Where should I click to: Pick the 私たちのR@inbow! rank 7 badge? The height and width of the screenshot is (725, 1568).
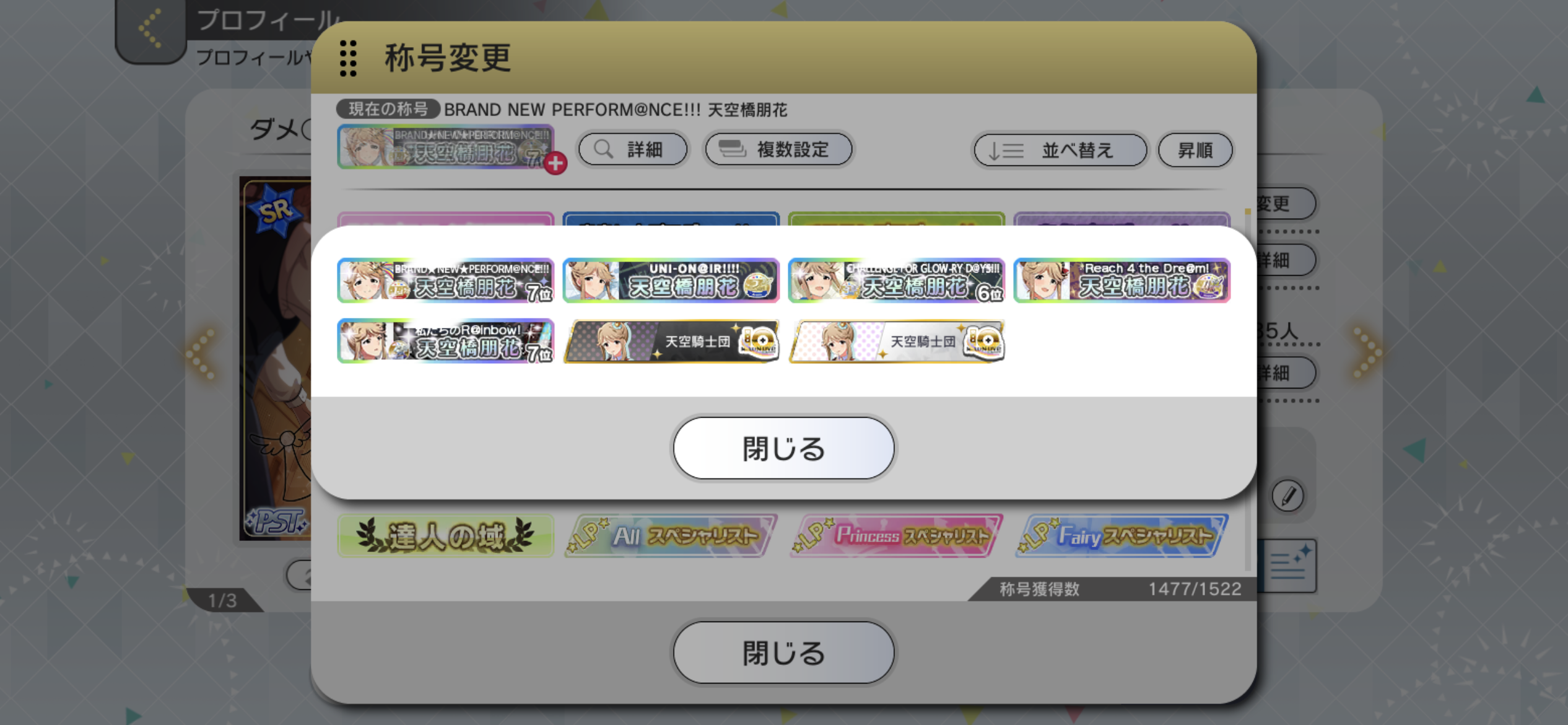coord(445,341)
